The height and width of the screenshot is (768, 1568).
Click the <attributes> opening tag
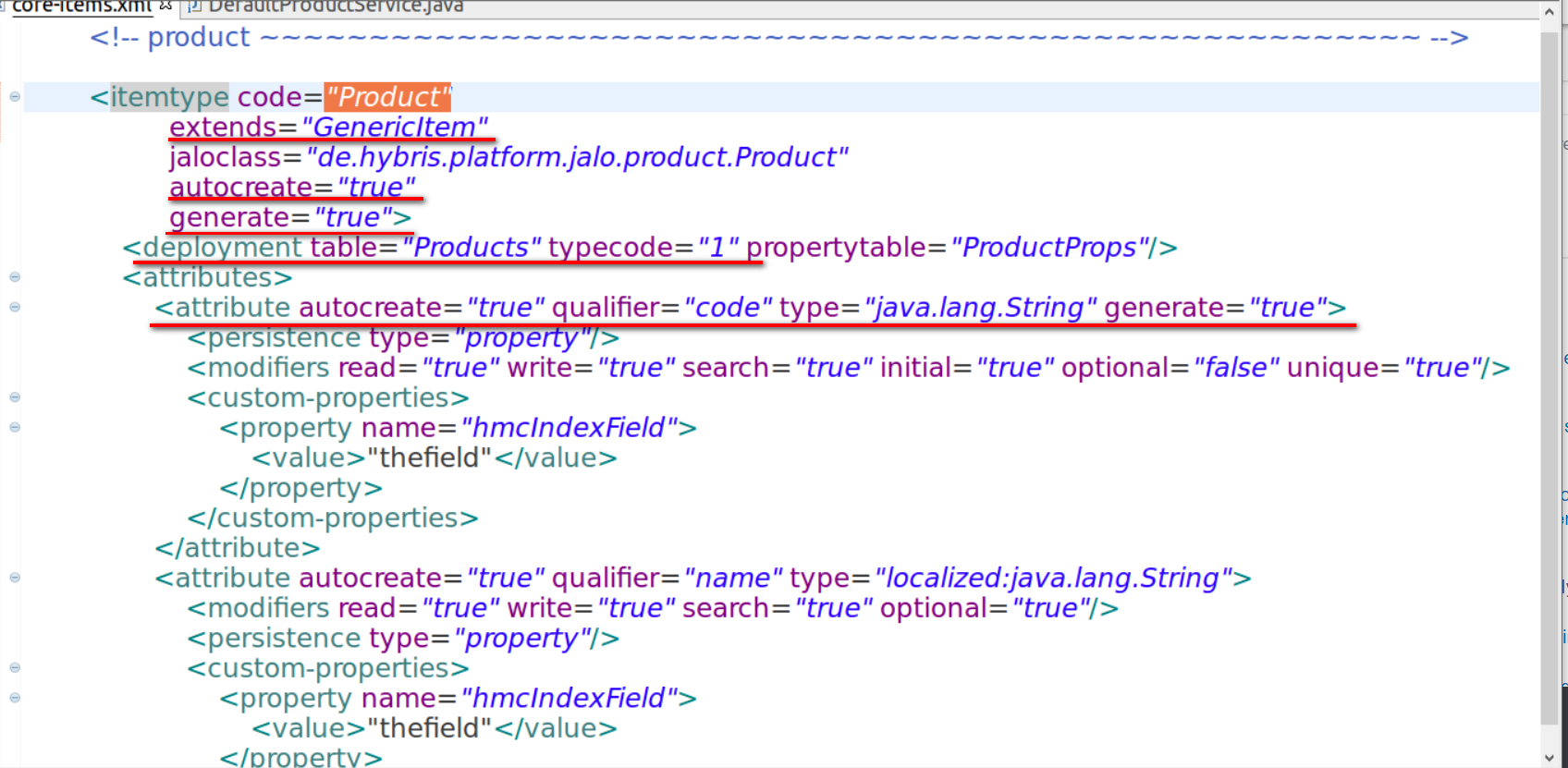point(208,277)
